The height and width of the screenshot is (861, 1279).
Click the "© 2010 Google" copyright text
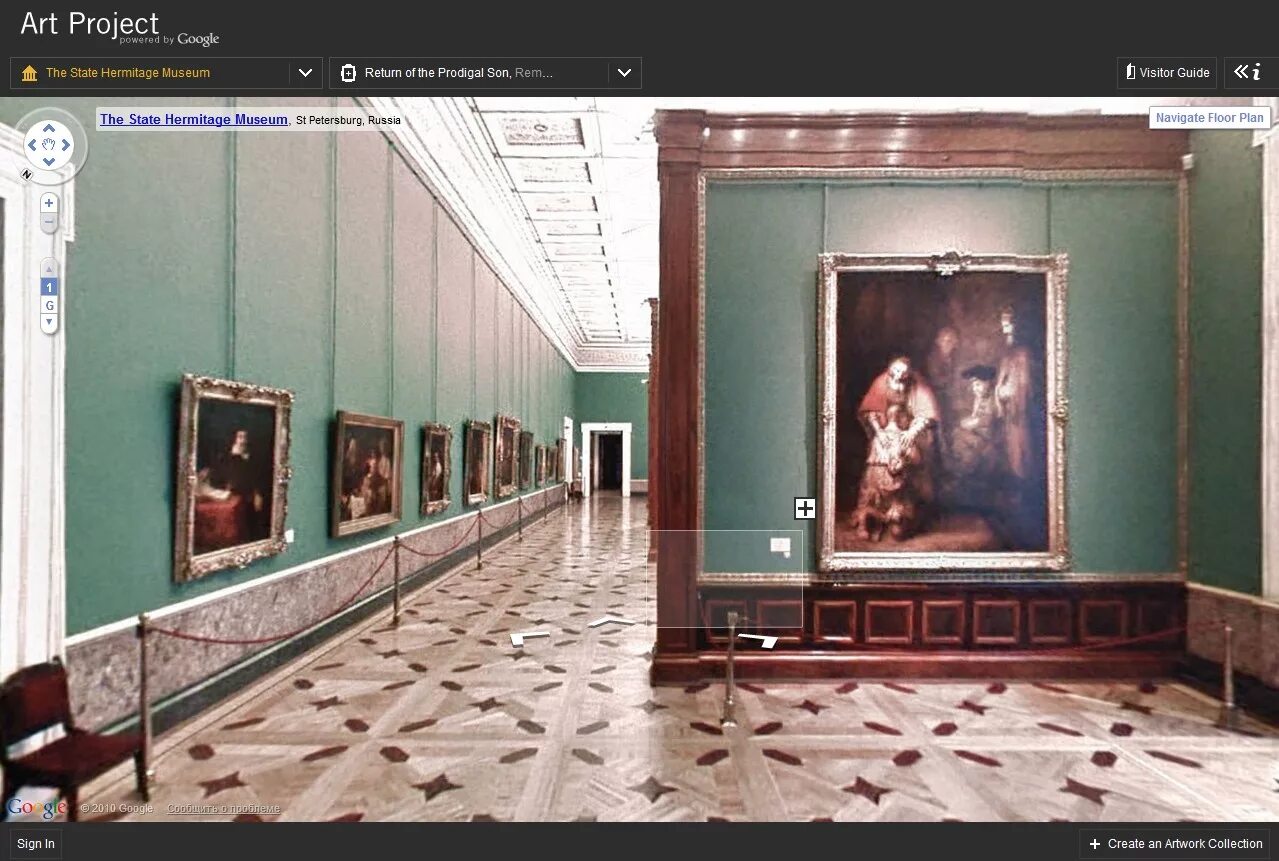pos(117,808)
